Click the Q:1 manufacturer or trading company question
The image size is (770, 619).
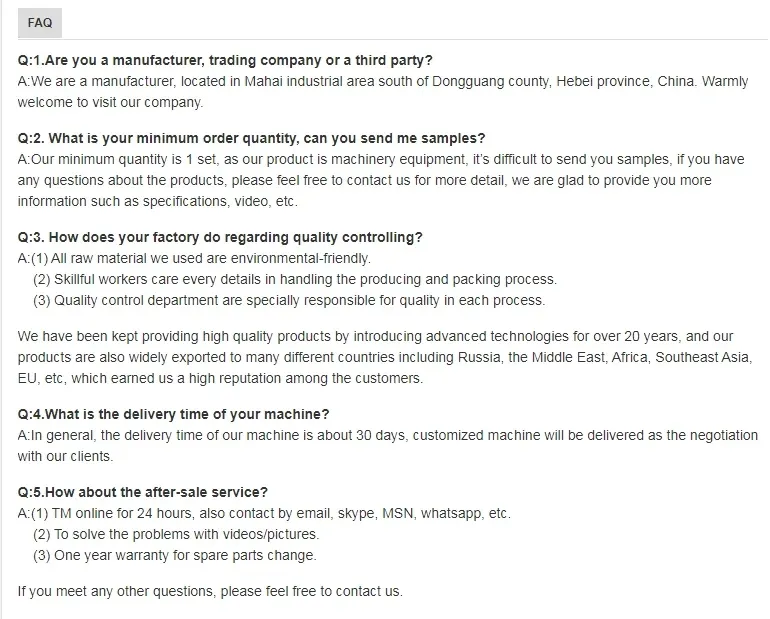click(x=225, y=60)
